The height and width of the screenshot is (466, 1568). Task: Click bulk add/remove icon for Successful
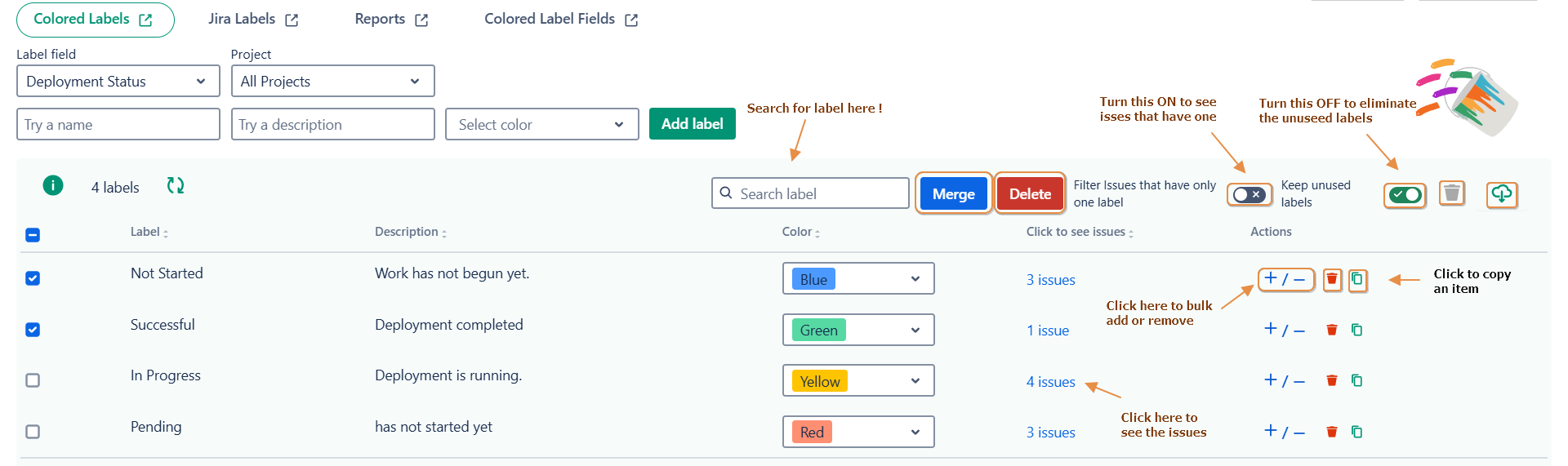1284,331
